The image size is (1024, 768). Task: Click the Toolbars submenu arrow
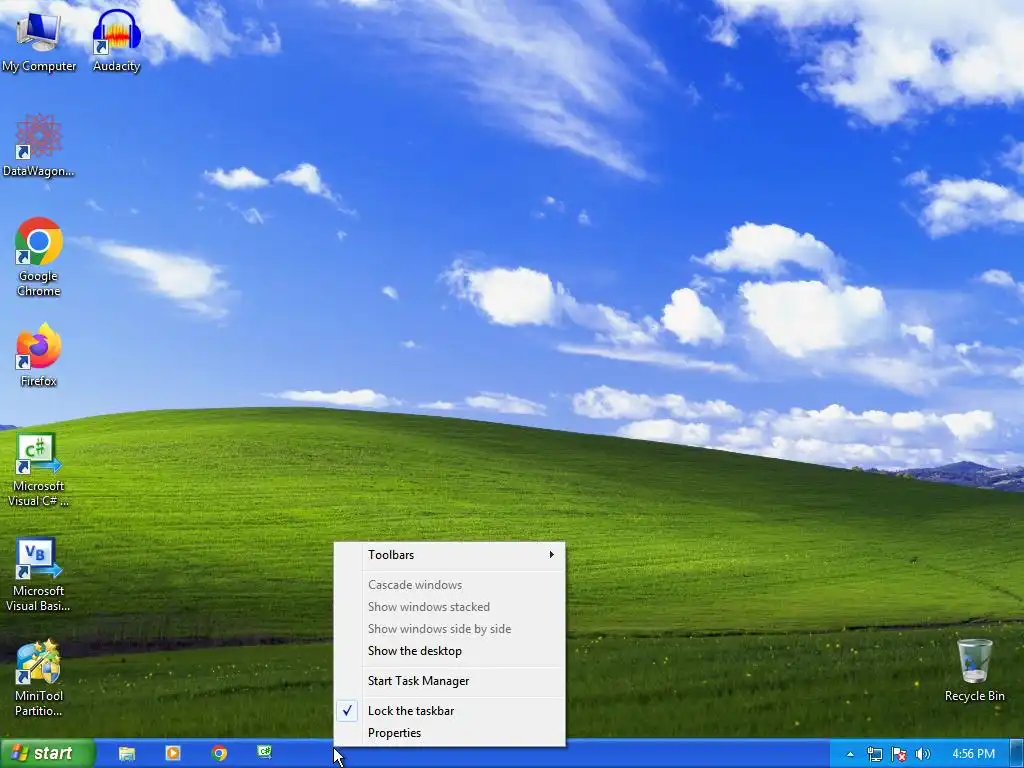[x=552, y=554]
